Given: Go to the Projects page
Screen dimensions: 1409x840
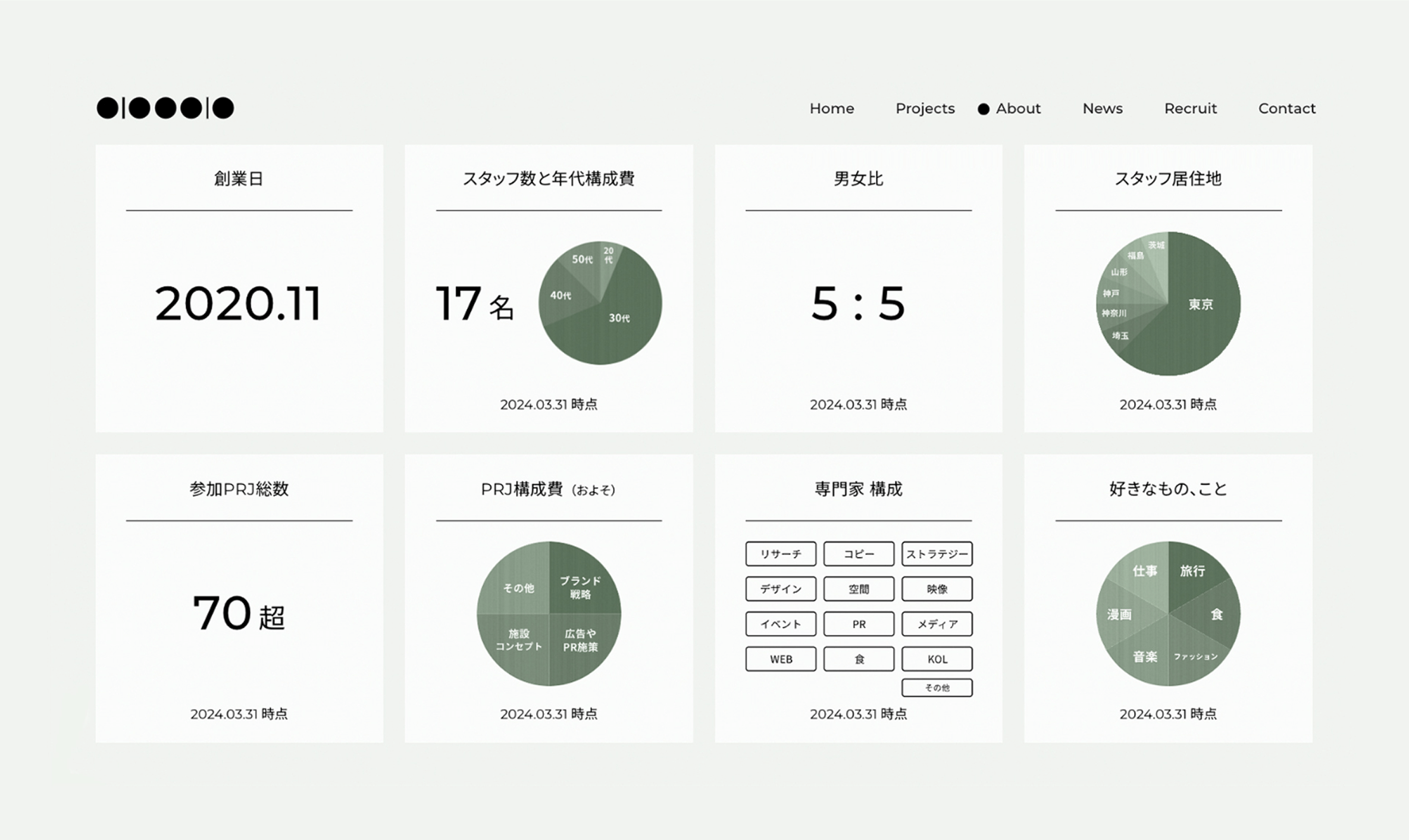Looking at the screenshot, I should click(x=925, y=108).
